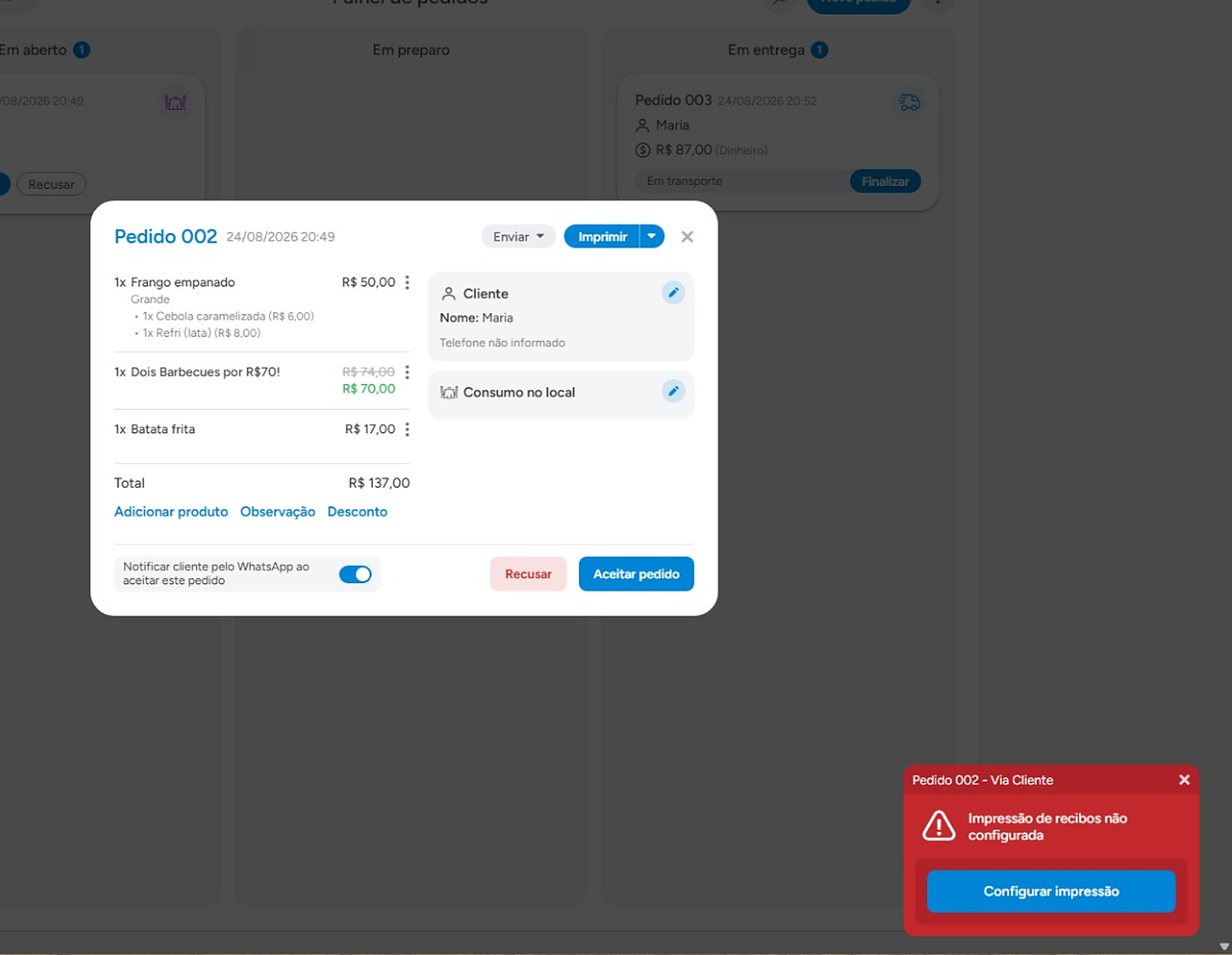
Task: Toggle WhatsApp notification switch off
Action: [x=355, y=574]
